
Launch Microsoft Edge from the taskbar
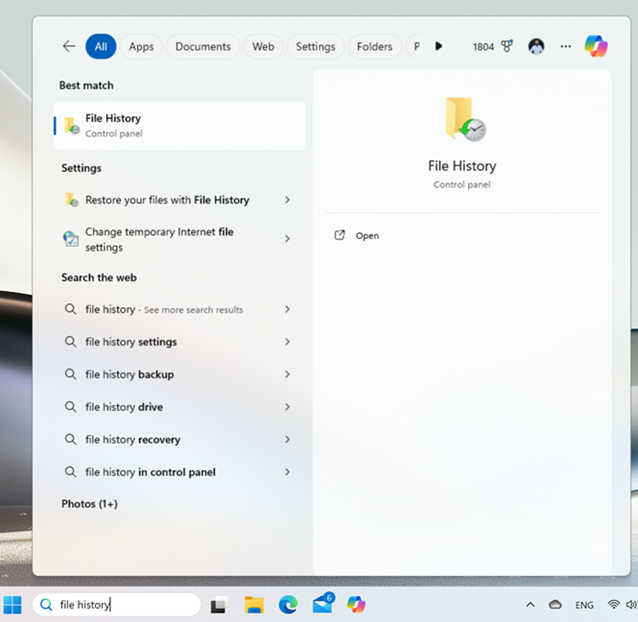(288, 605)
